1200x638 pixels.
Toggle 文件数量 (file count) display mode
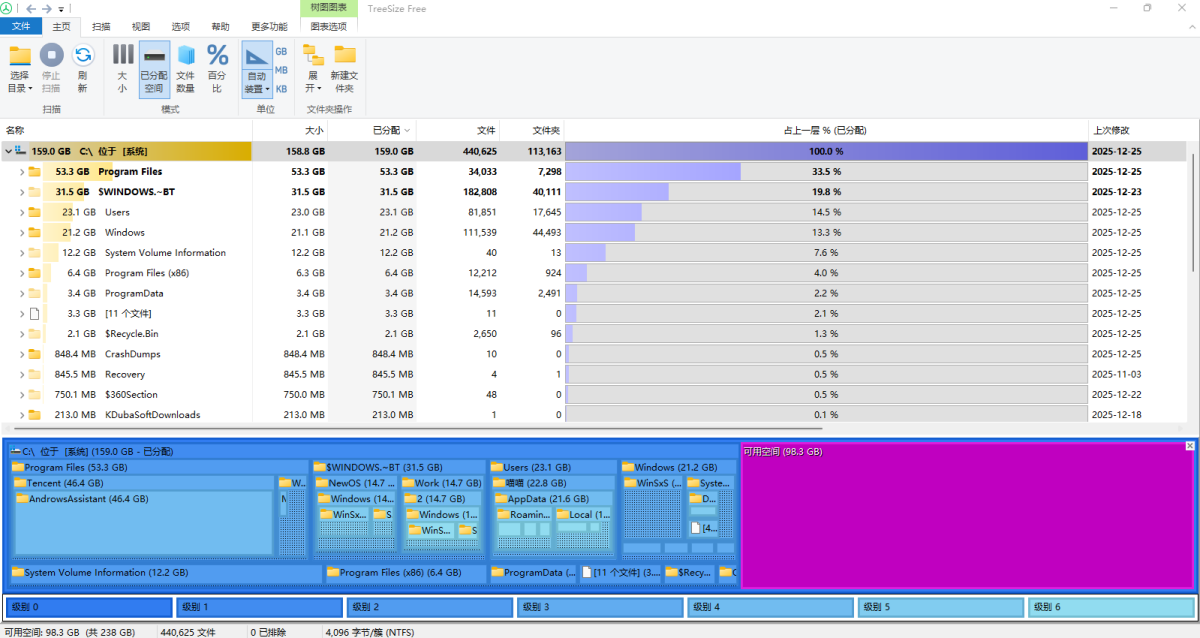click(x=185, y=68)
